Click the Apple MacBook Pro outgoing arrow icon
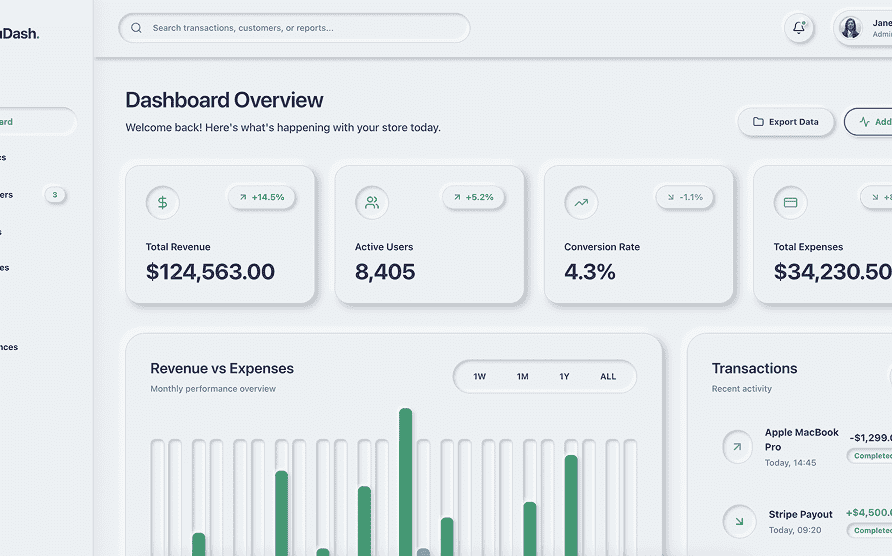This screenshot has height=556, width=892. (x=738, y=447)
